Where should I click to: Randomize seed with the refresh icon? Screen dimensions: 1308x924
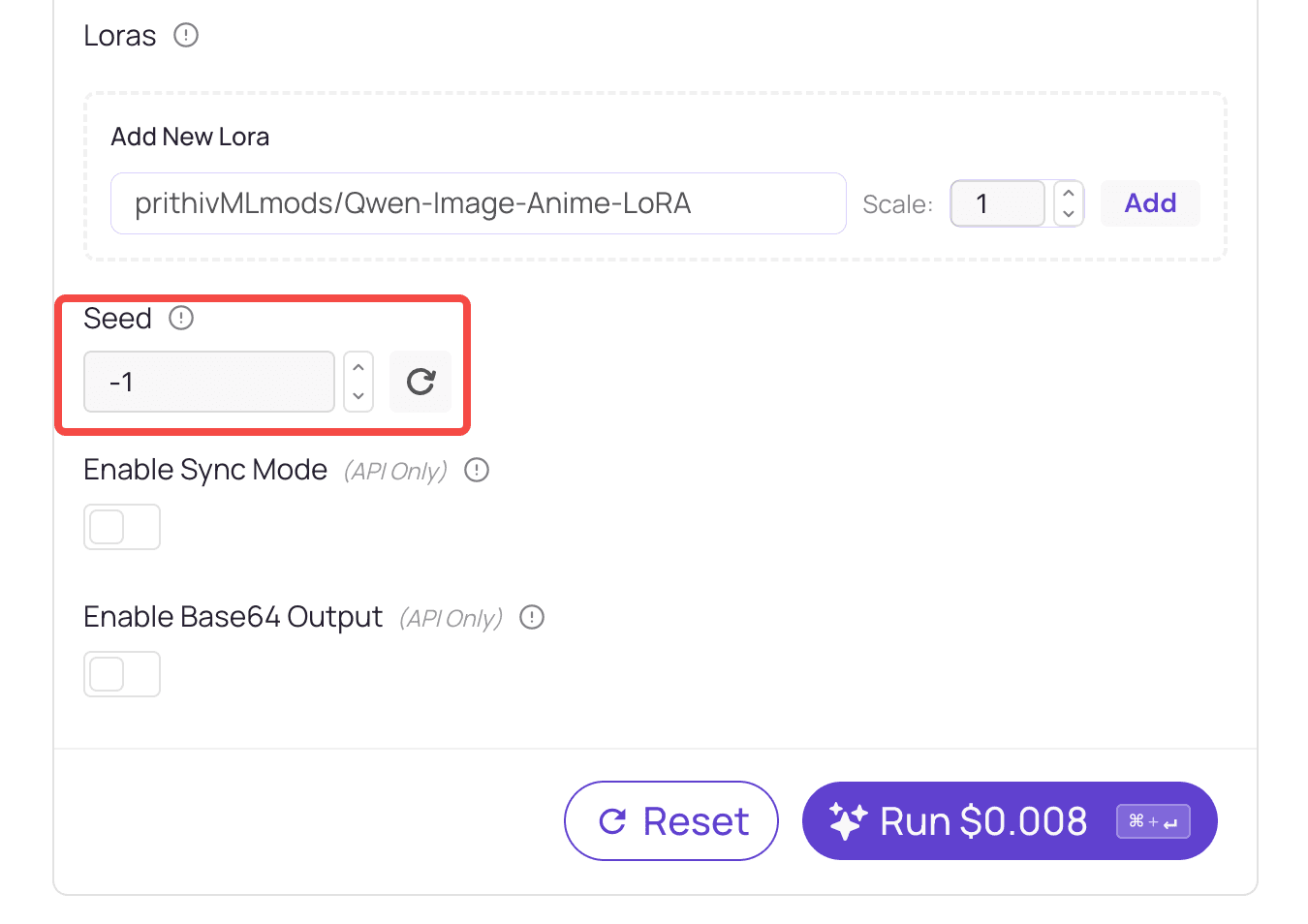click(420, 382)
